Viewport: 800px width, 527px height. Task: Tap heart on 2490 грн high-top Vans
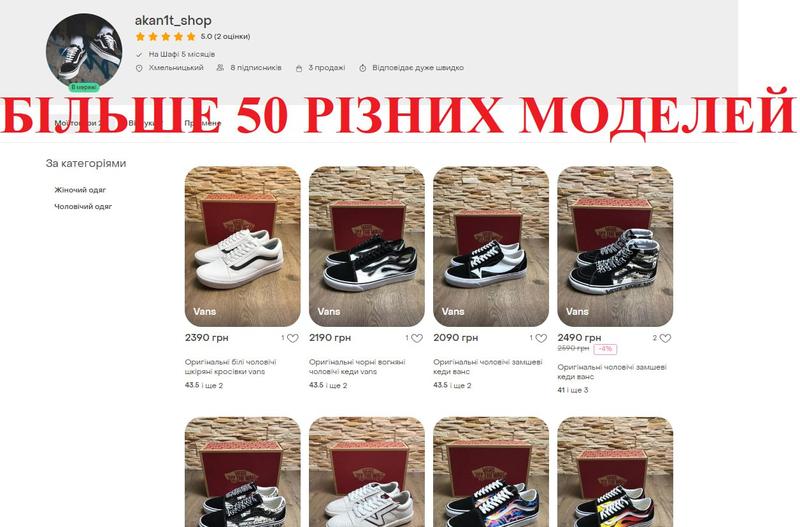pos(665,338)
